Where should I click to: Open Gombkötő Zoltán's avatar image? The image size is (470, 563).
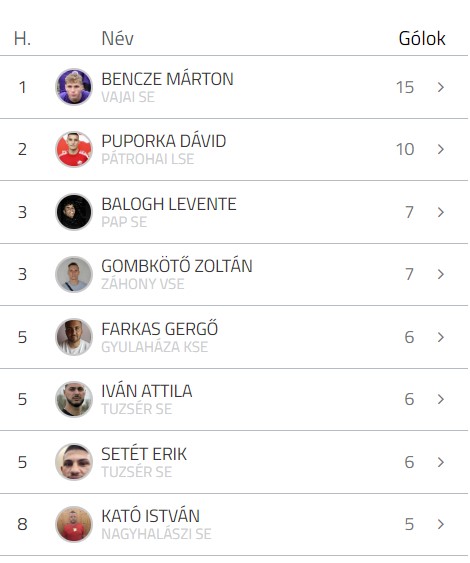point(74,274)
